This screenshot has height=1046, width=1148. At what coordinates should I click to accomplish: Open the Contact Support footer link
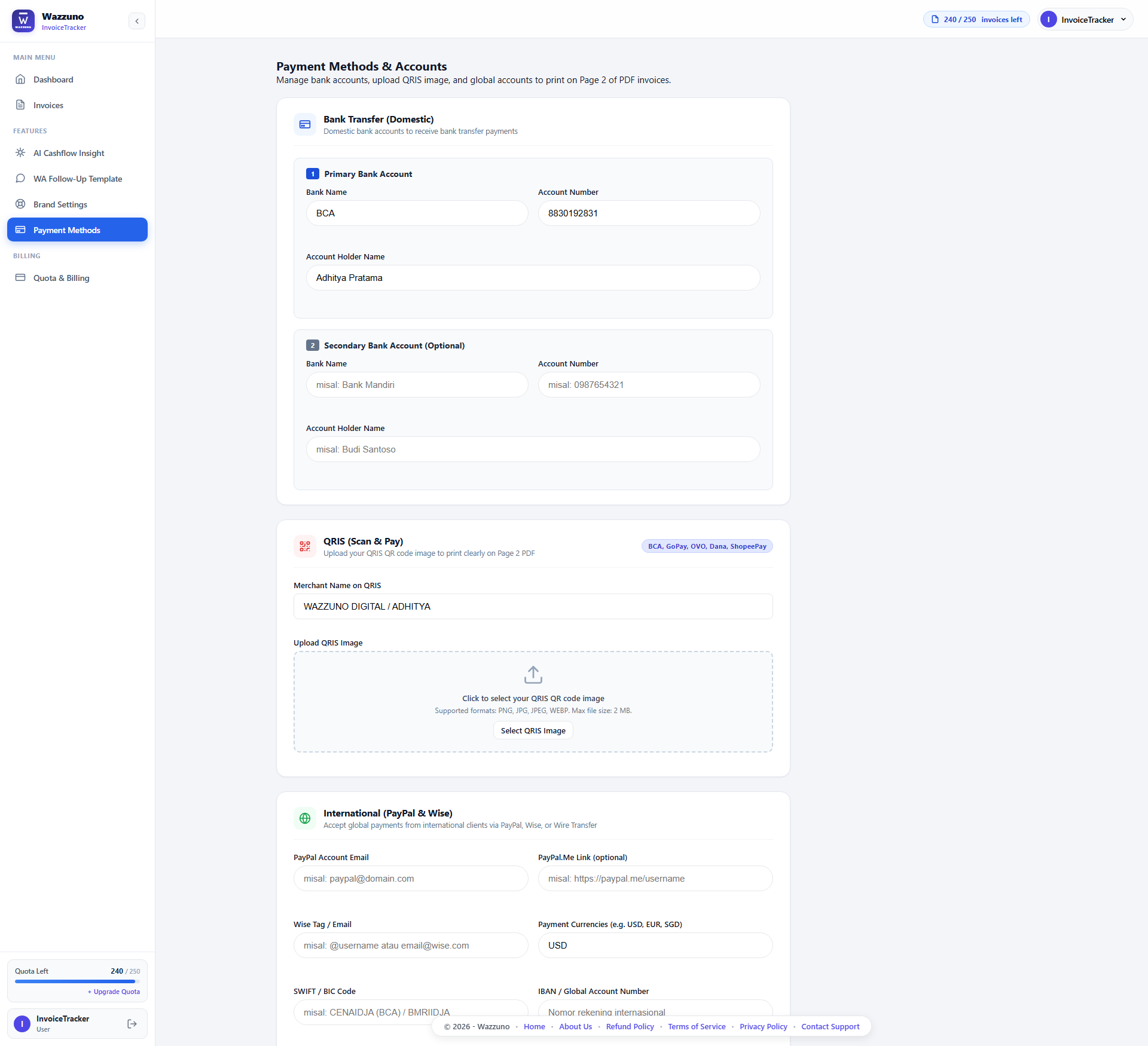pyautogui.click(x=830, y=1027)
